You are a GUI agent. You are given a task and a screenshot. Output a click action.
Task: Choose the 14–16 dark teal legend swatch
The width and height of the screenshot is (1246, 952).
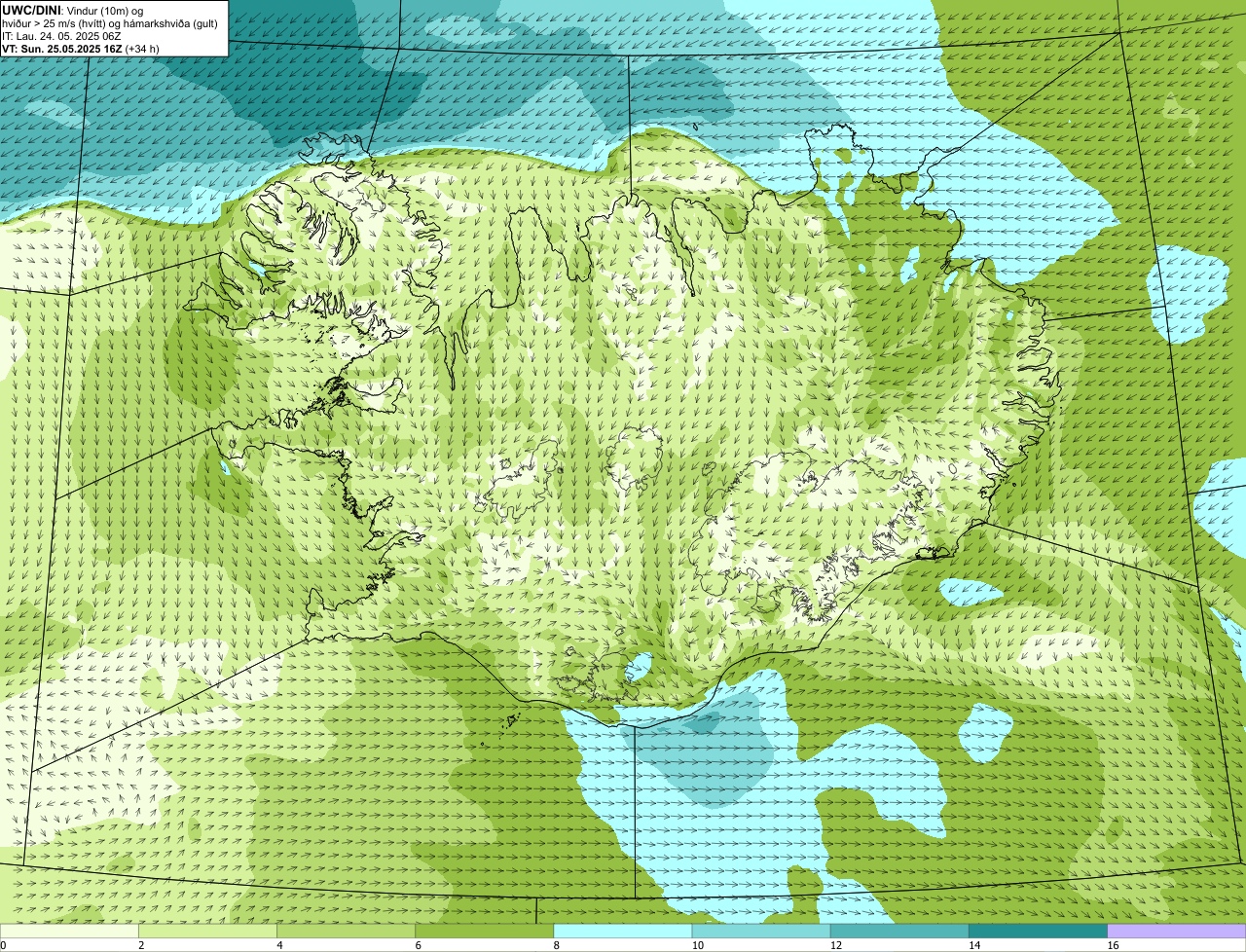(x=1039, y=932)
